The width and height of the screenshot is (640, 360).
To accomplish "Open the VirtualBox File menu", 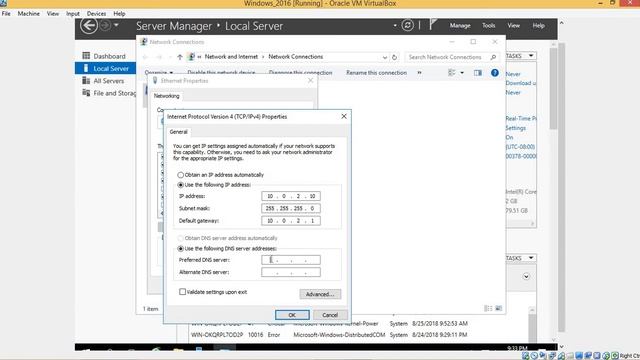I will (6, 13).
